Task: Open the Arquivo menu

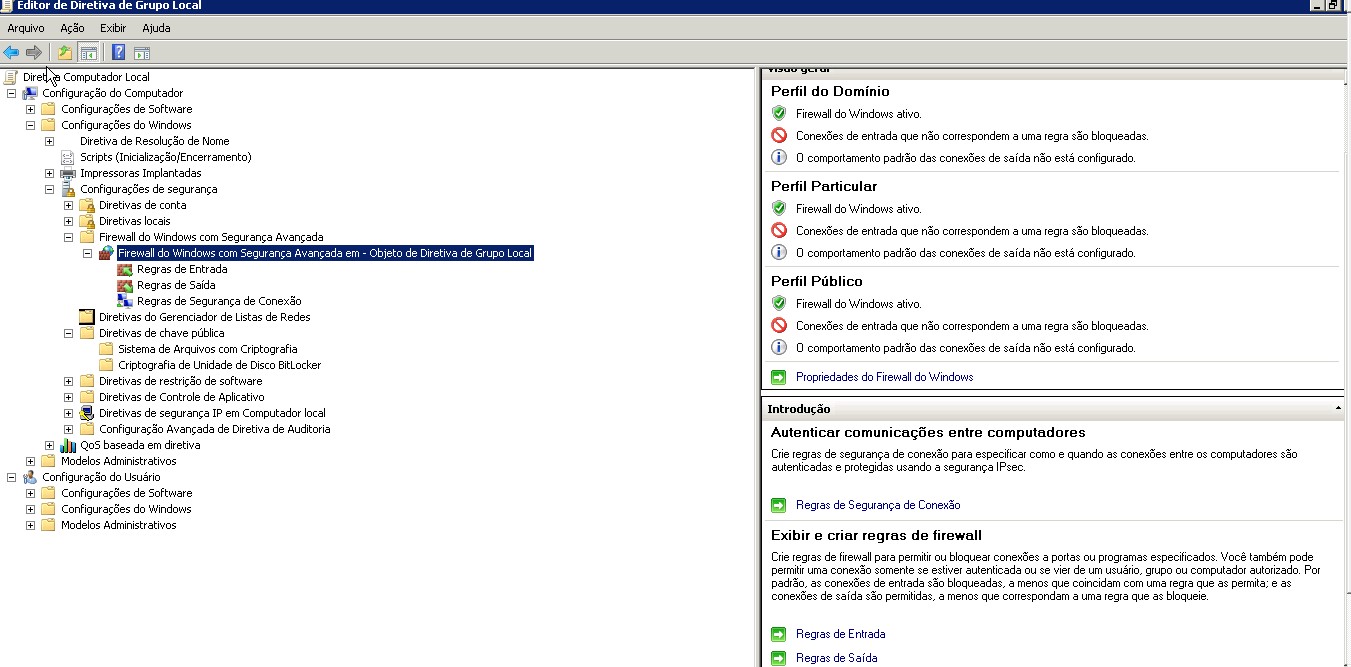Action: (x=26, y=28)
